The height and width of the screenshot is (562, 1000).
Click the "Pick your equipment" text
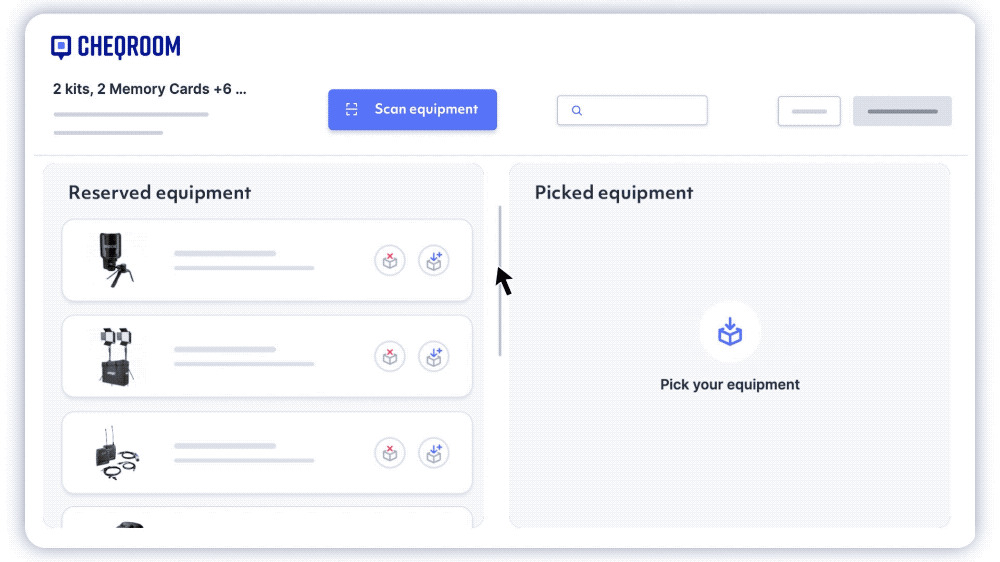(x=730, y=385)
